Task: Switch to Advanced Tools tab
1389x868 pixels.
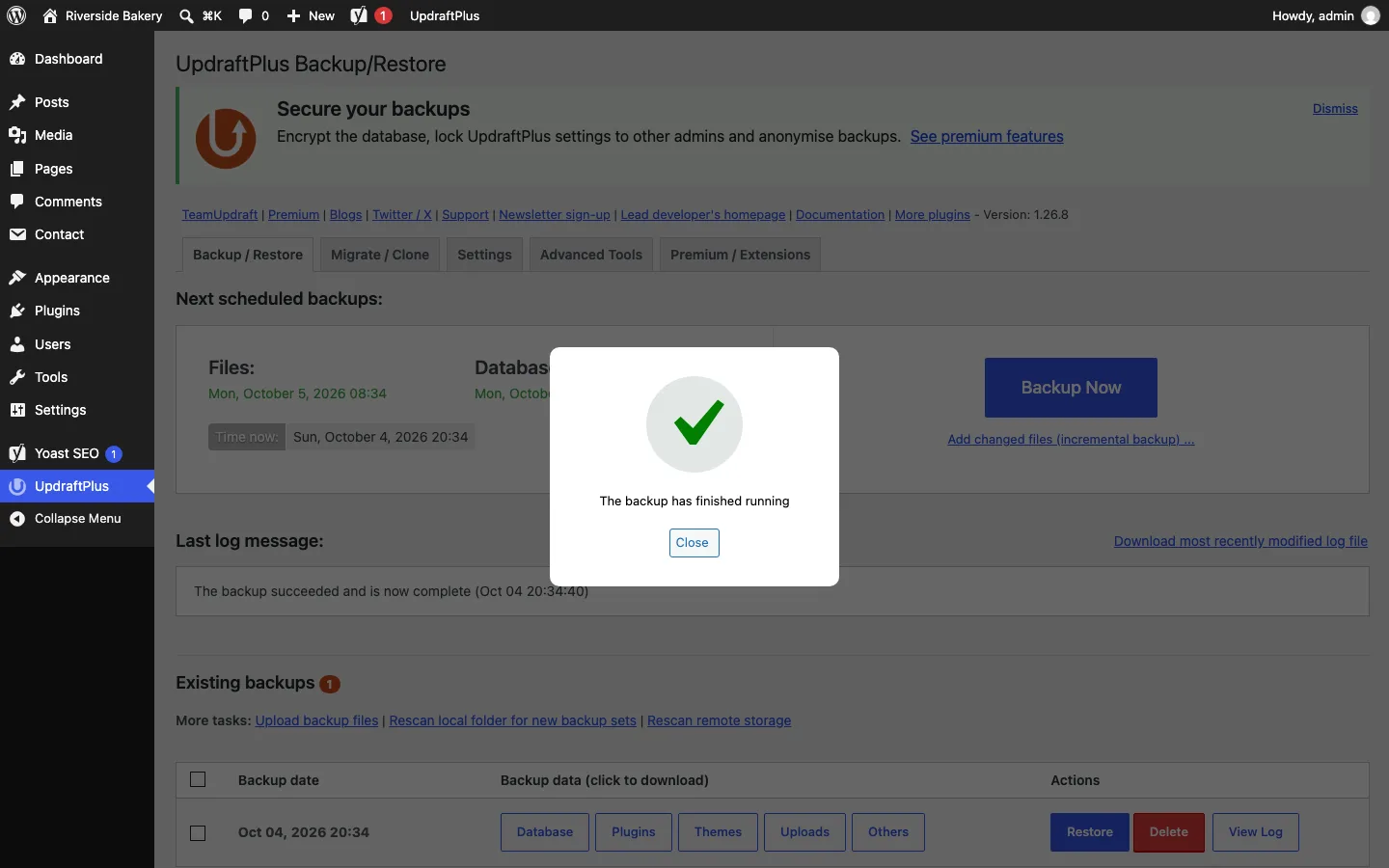Action: (x=591, y=255)
